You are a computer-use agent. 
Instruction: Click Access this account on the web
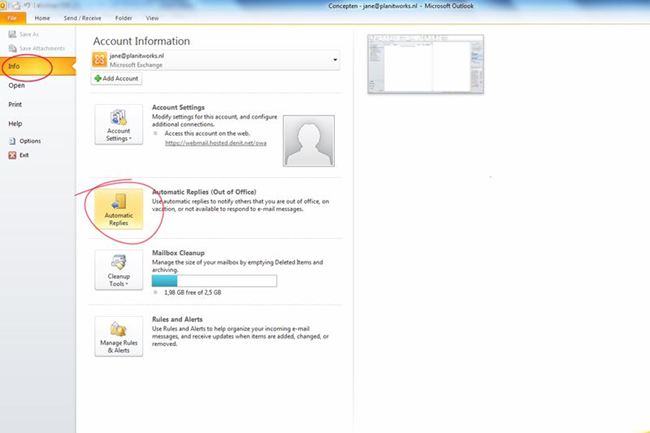click(x=207, y=133)
